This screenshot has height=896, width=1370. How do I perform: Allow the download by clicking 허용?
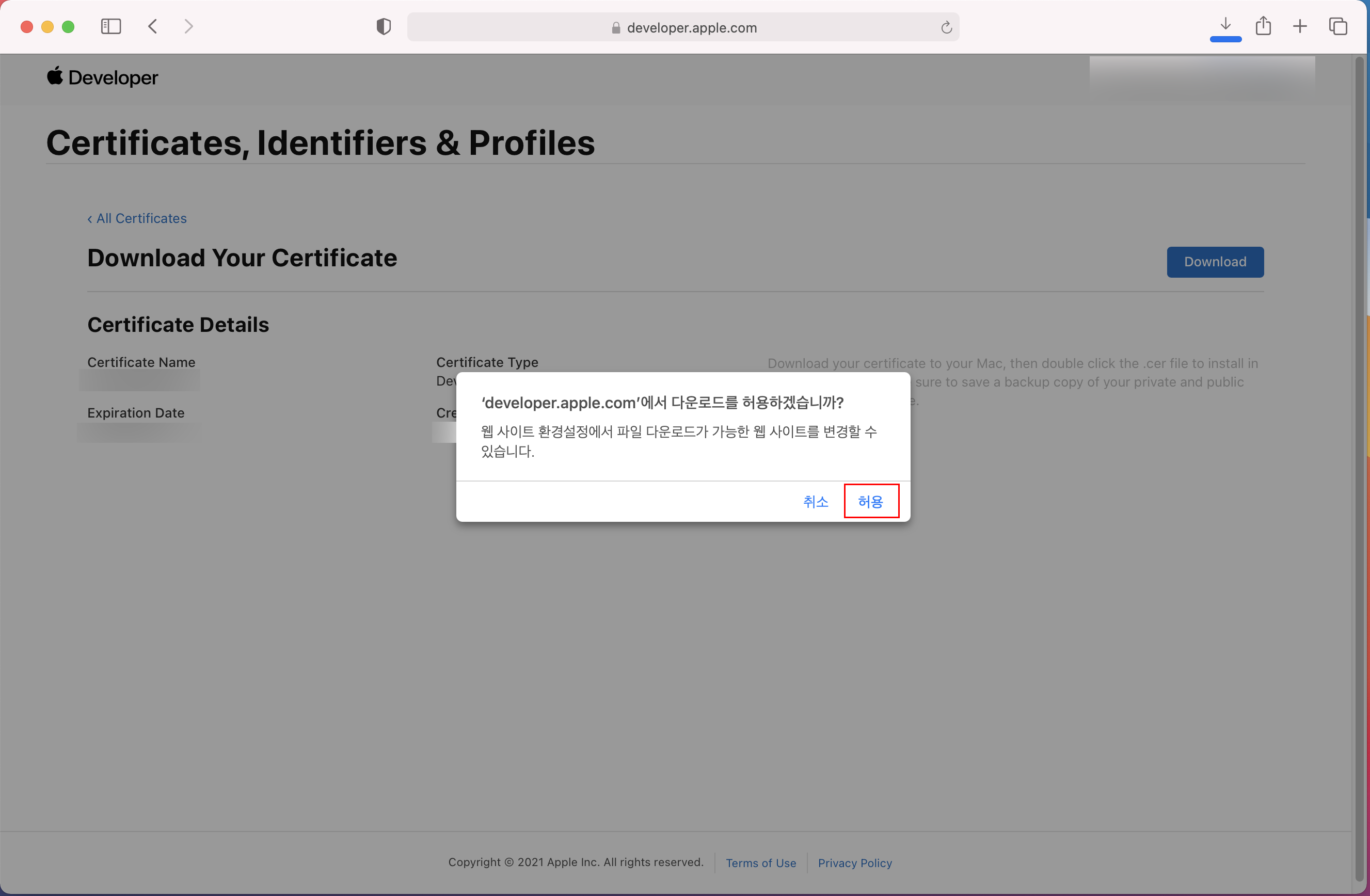point(871,501)
